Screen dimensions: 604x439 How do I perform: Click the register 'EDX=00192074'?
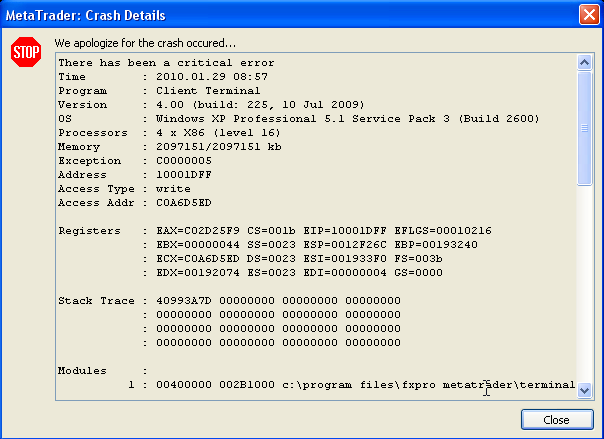point(198,273)
